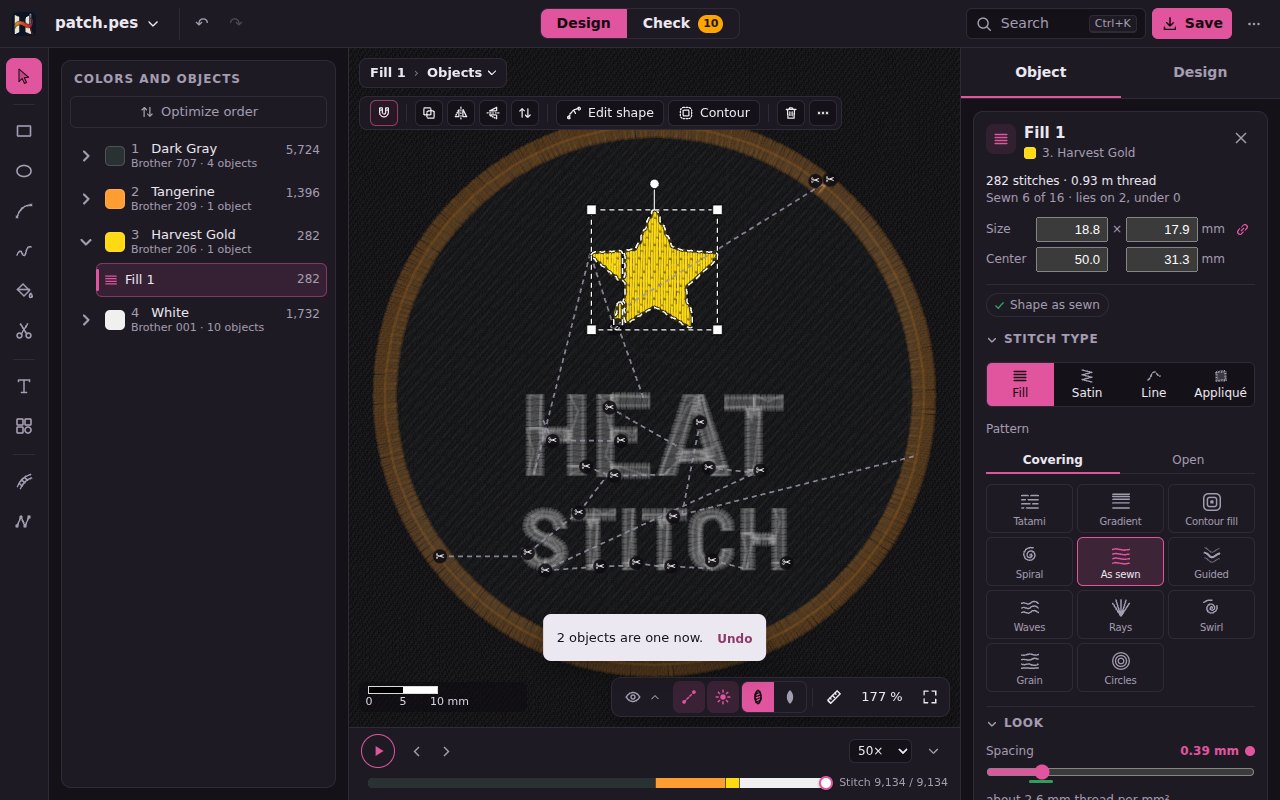Click the undo arrow
The height and width of the screenshot is (800, 1280).
coord(202,23)
